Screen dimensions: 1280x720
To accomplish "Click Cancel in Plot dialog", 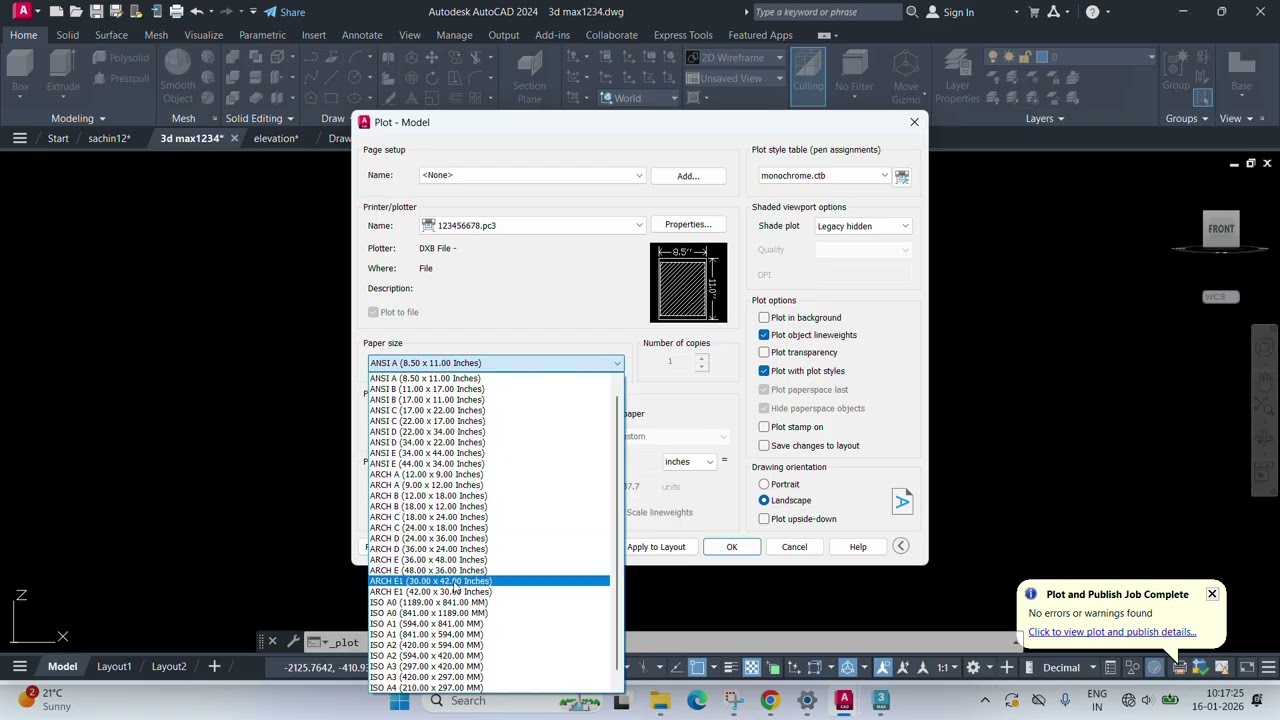I will (794, 547).
